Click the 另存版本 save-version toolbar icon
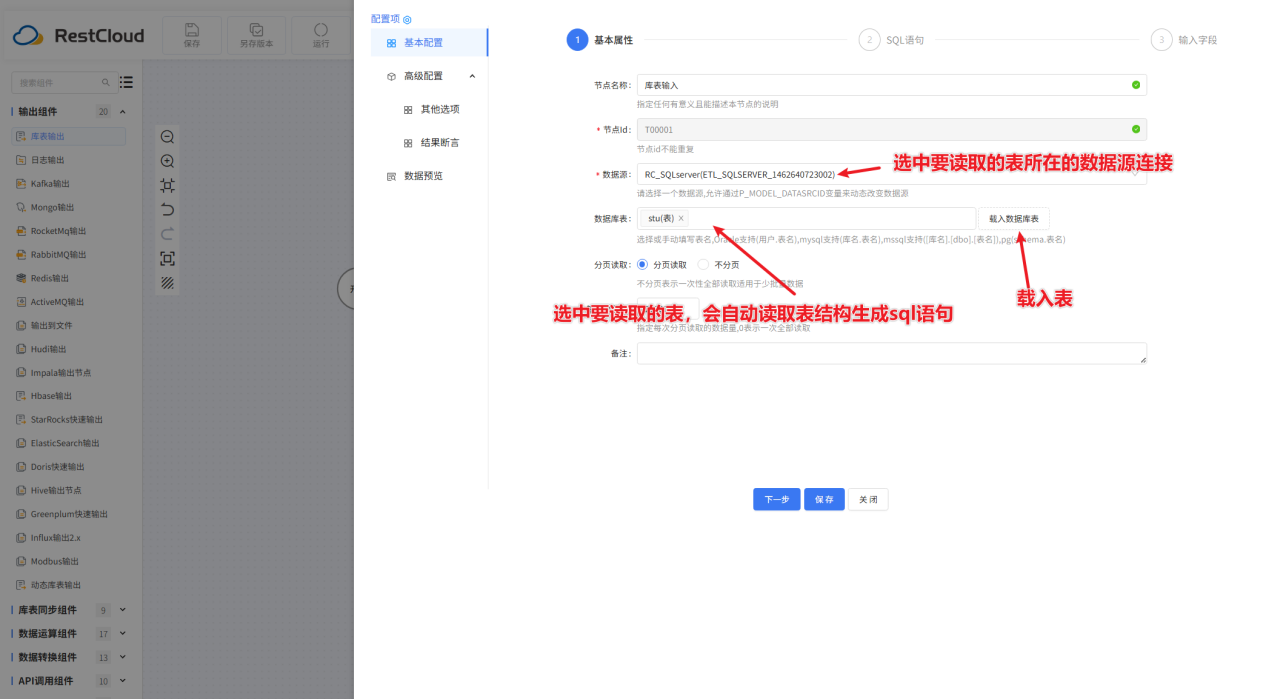1266x699 pixels. point(256,30)
